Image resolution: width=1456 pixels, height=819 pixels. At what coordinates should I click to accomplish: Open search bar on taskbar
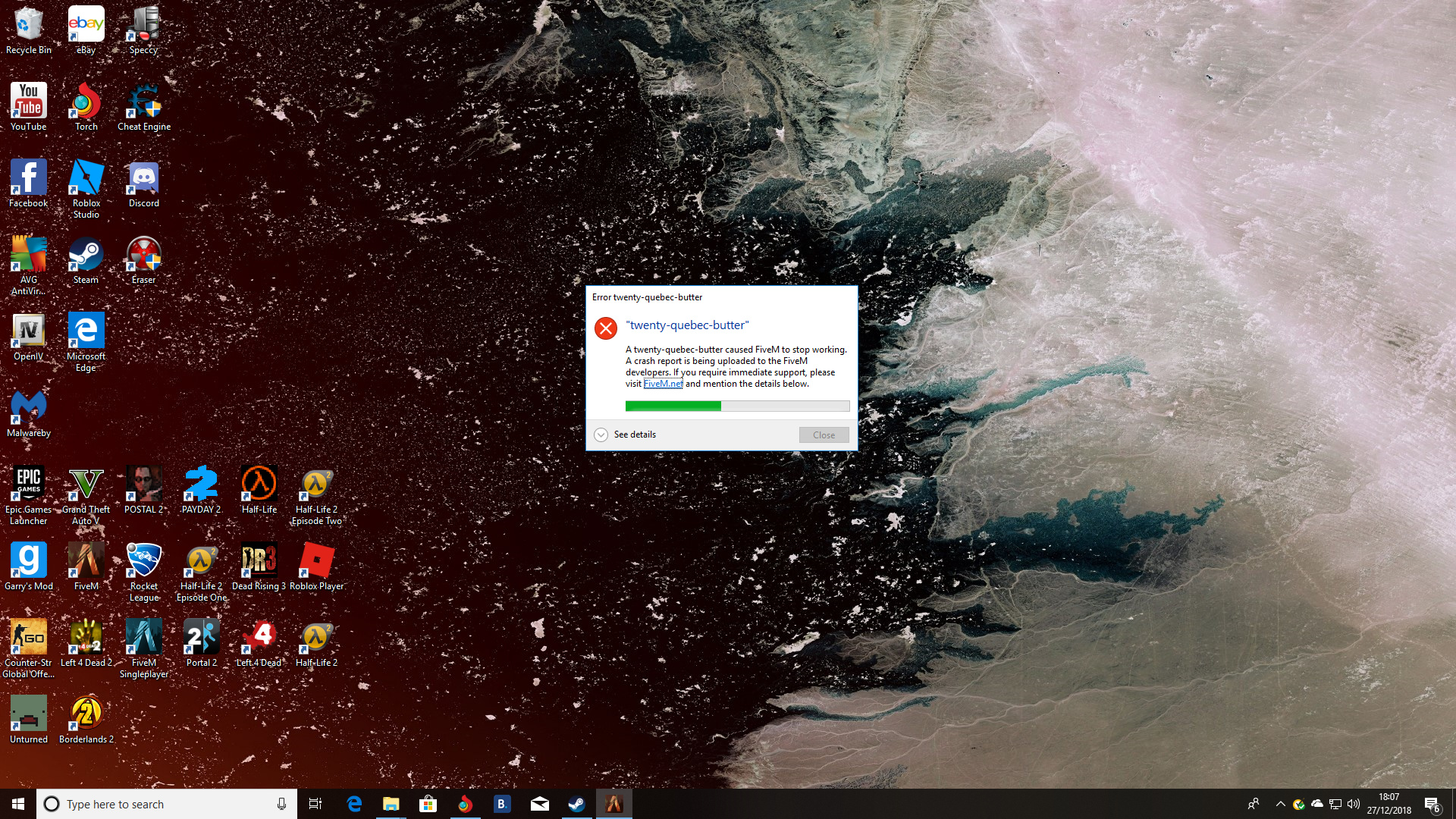167,804
